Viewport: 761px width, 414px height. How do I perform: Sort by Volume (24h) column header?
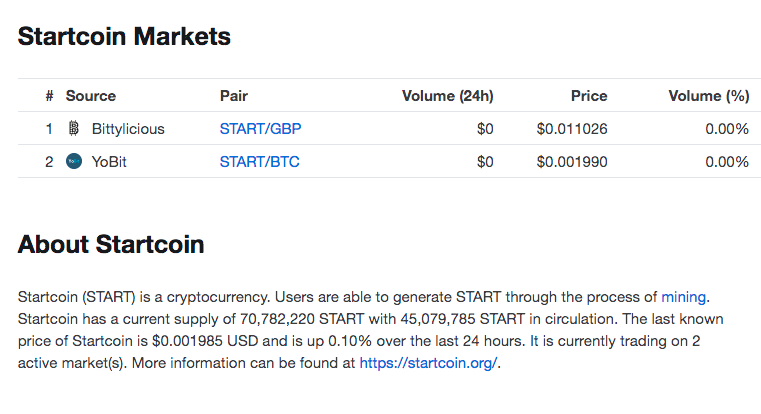[447, 96]
